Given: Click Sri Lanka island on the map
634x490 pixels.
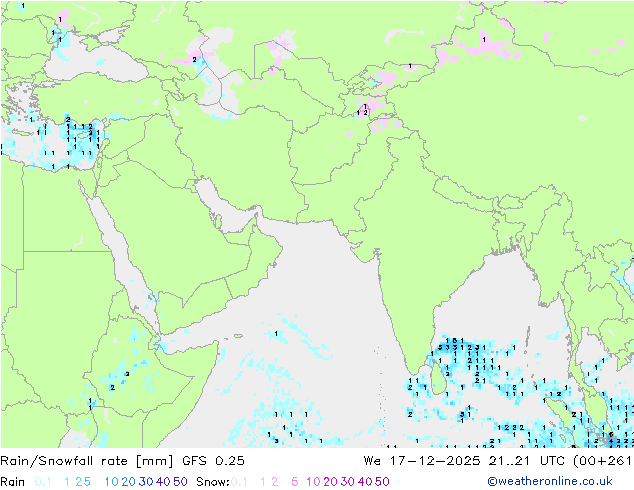Looking at the screenshot, I should [x=440, y=377].
